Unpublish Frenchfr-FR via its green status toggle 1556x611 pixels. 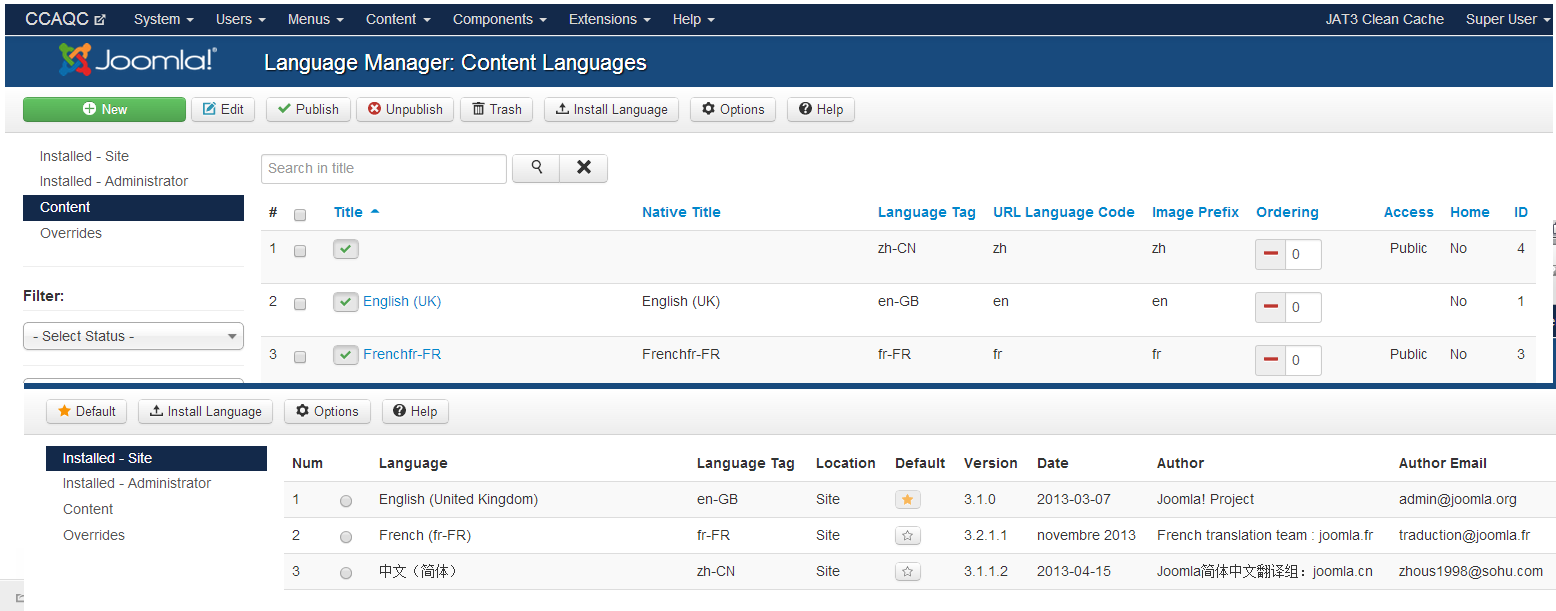[345, 355]
